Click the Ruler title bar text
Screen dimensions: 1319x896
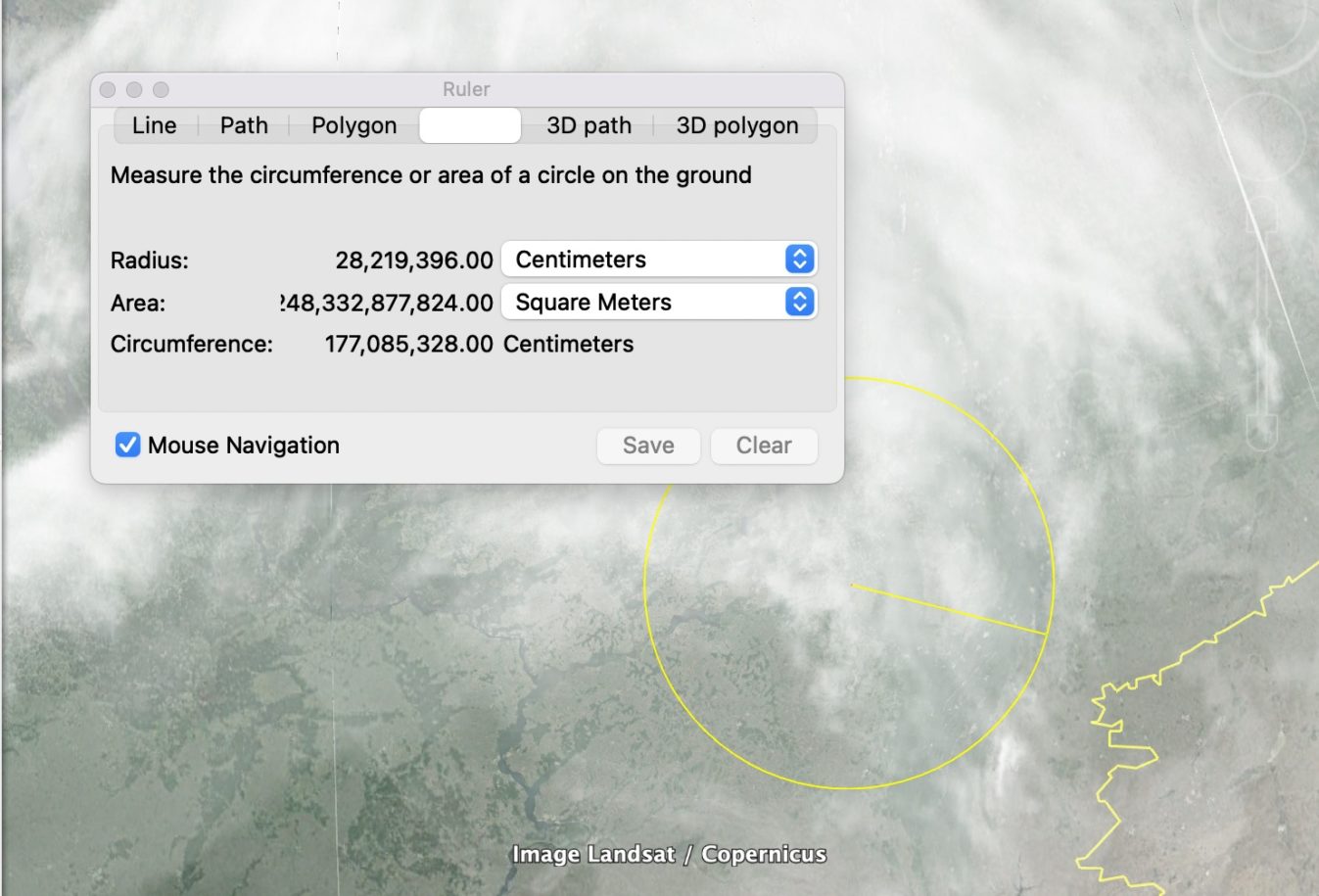coord(466,89)
